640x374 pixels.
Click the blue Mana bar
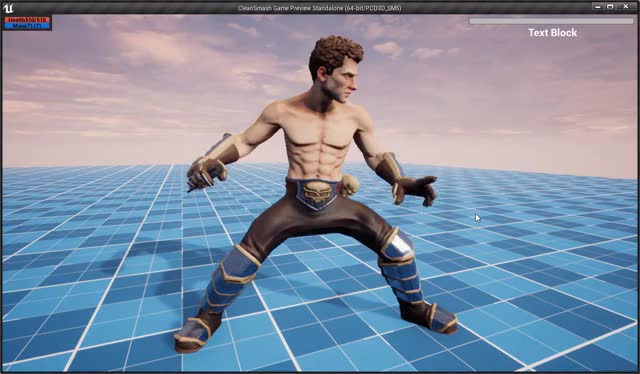click(x=28, y=26)
